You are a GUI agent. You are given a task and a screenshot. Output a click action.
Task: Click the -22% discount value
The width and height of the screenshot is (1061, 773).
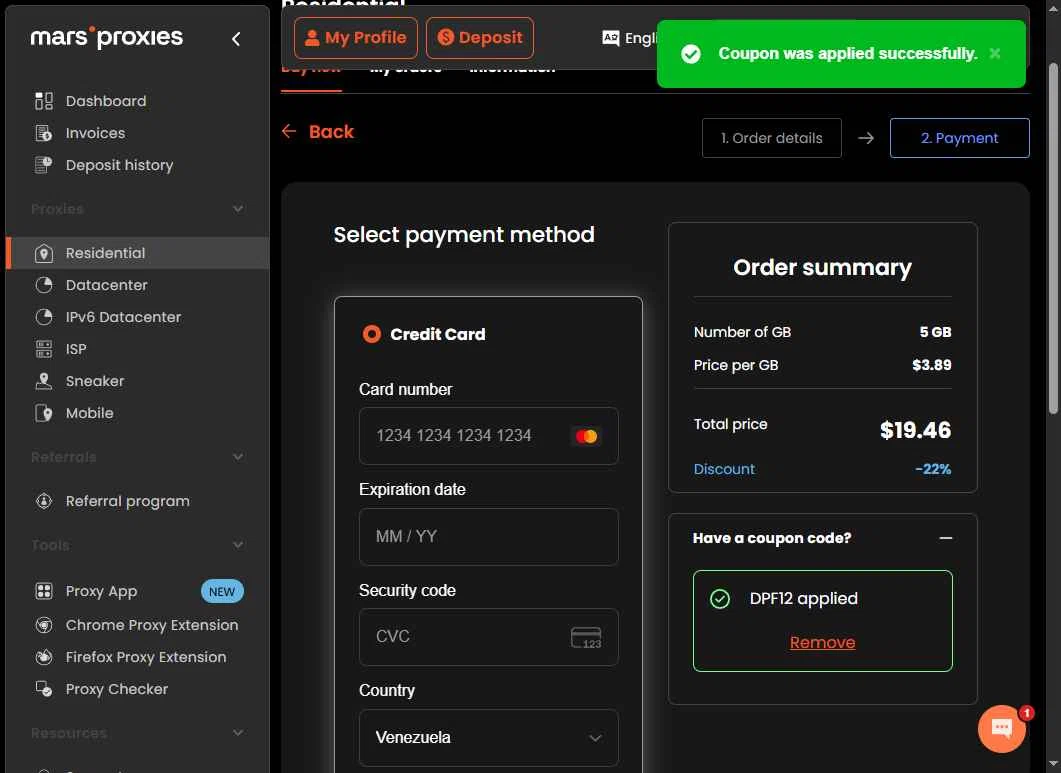click(x=933, y=469)
